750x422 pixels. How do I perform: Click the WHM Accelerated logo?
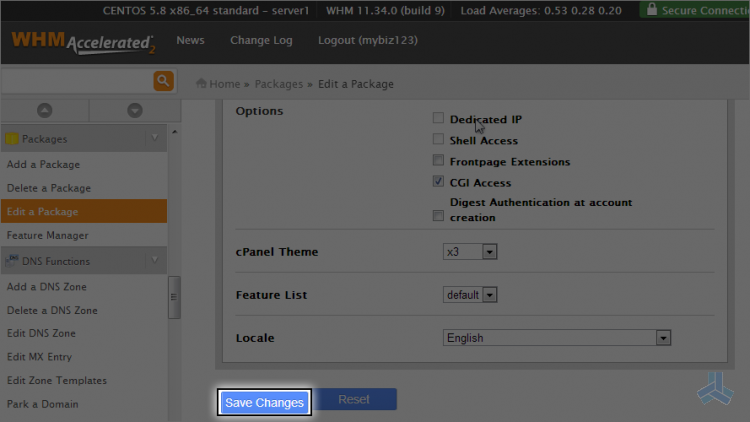pyautogui.click(x=83, y=43)
